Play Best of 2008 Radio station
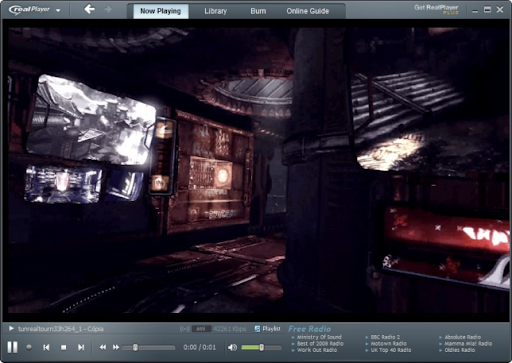Image resolution: width=512 pixels, height=363 pixels. [320, 343]
